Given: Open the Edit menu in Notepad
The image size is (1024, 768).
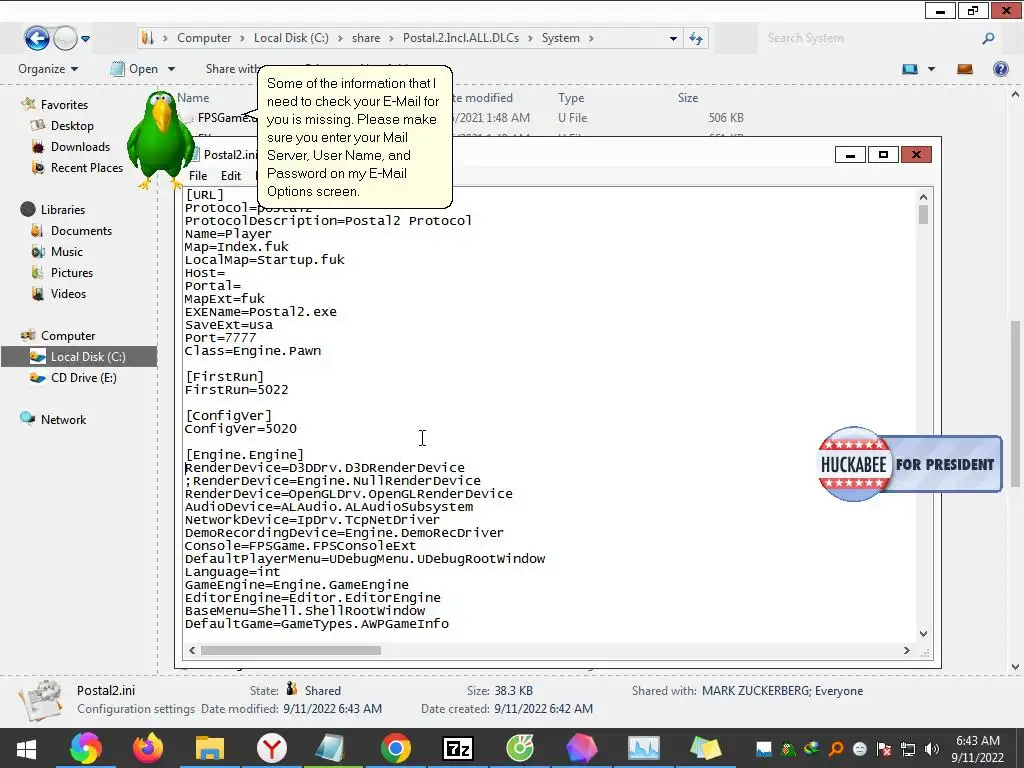Looking at the screenshot, I should point(231,176).
